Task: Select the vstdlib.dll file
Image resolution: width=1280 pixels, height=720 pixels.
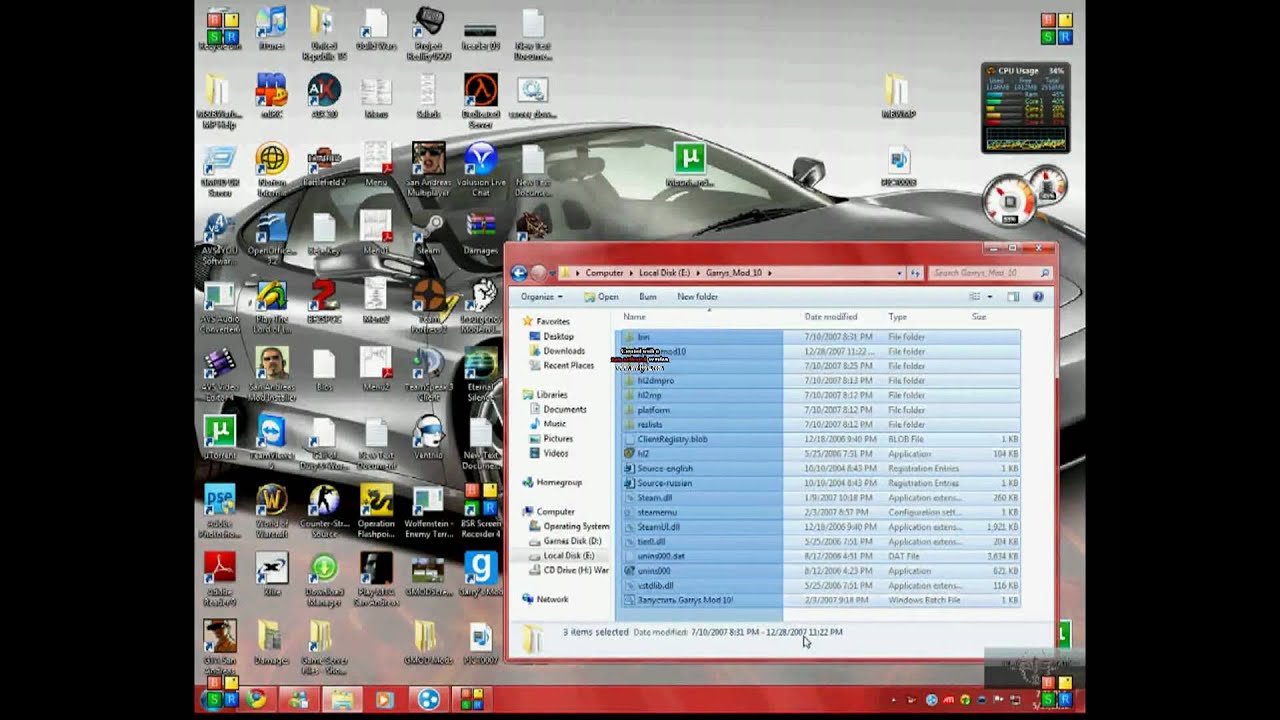Action: point(818,585)
